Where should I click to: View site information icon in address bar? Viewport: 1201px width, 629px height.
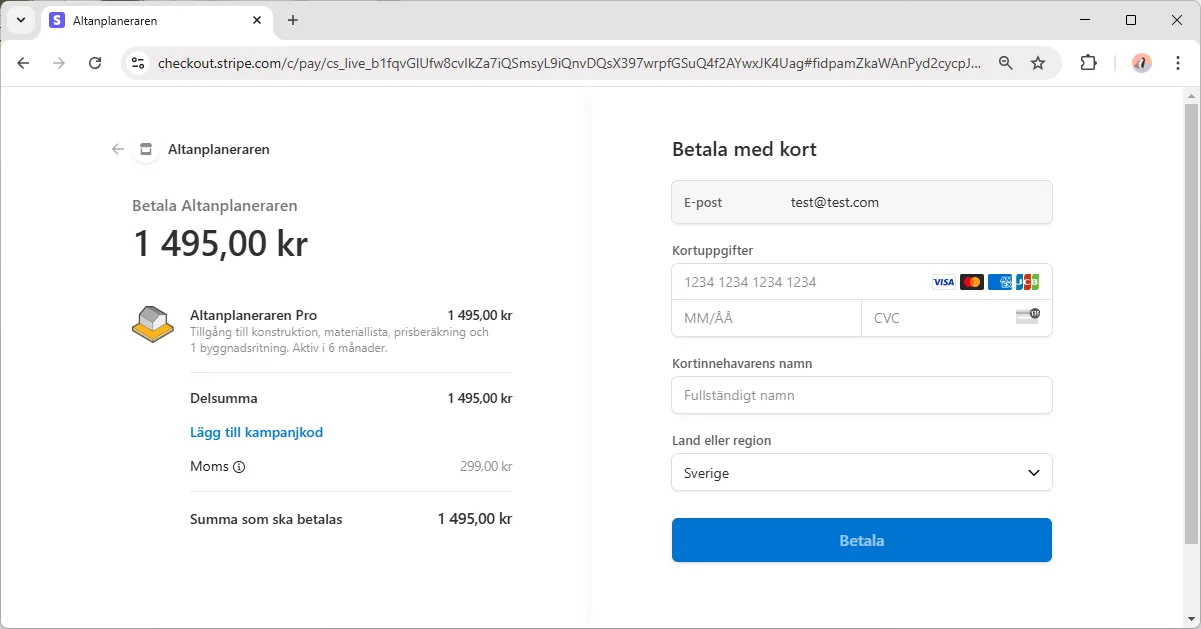pos(139,63)
